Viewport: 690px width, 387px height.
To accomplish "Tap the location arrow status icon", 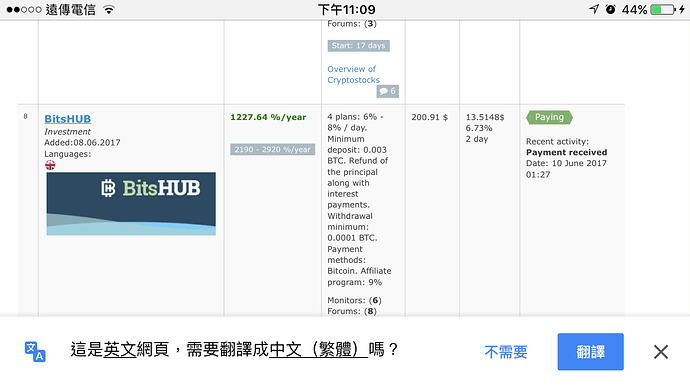I will tap(594, 9).
